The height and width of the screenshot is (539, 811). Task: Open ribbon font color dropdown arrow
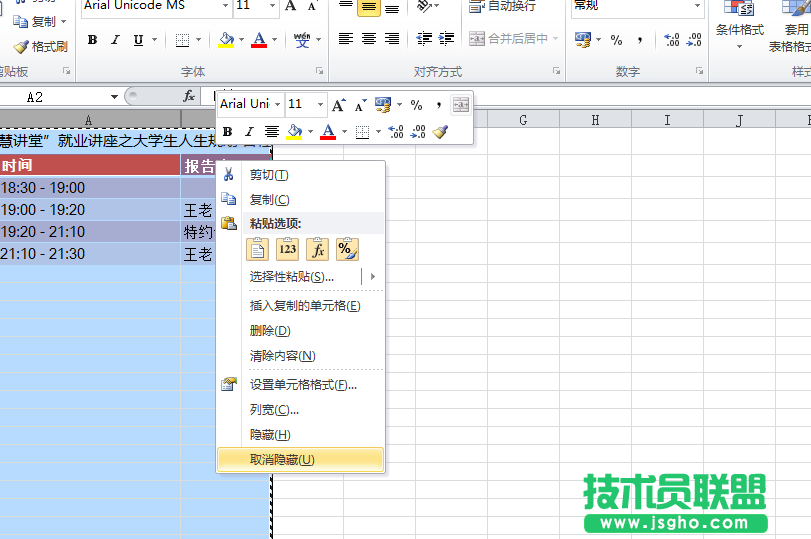(275, 40)
